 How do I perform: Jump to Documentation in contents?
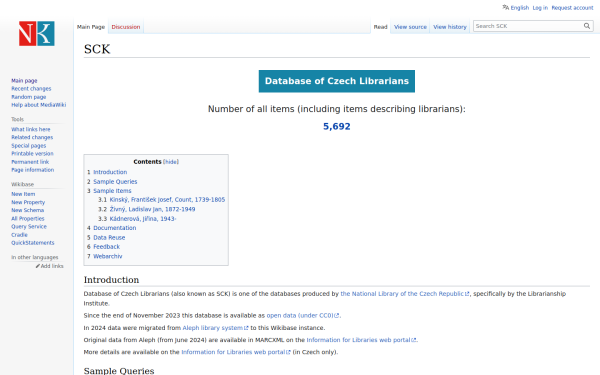(115, 228)
